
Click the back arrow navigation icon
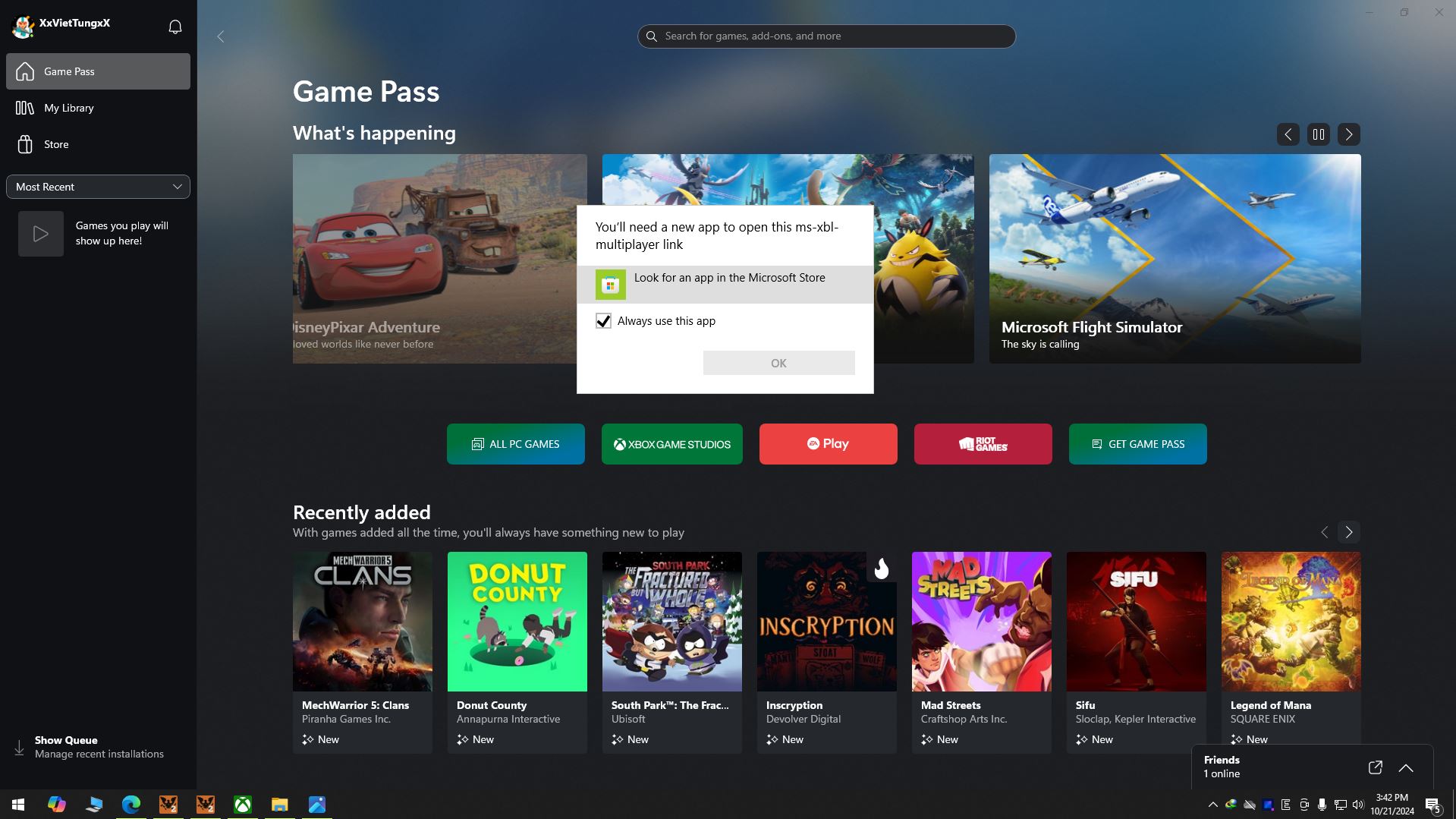point(221,36)
